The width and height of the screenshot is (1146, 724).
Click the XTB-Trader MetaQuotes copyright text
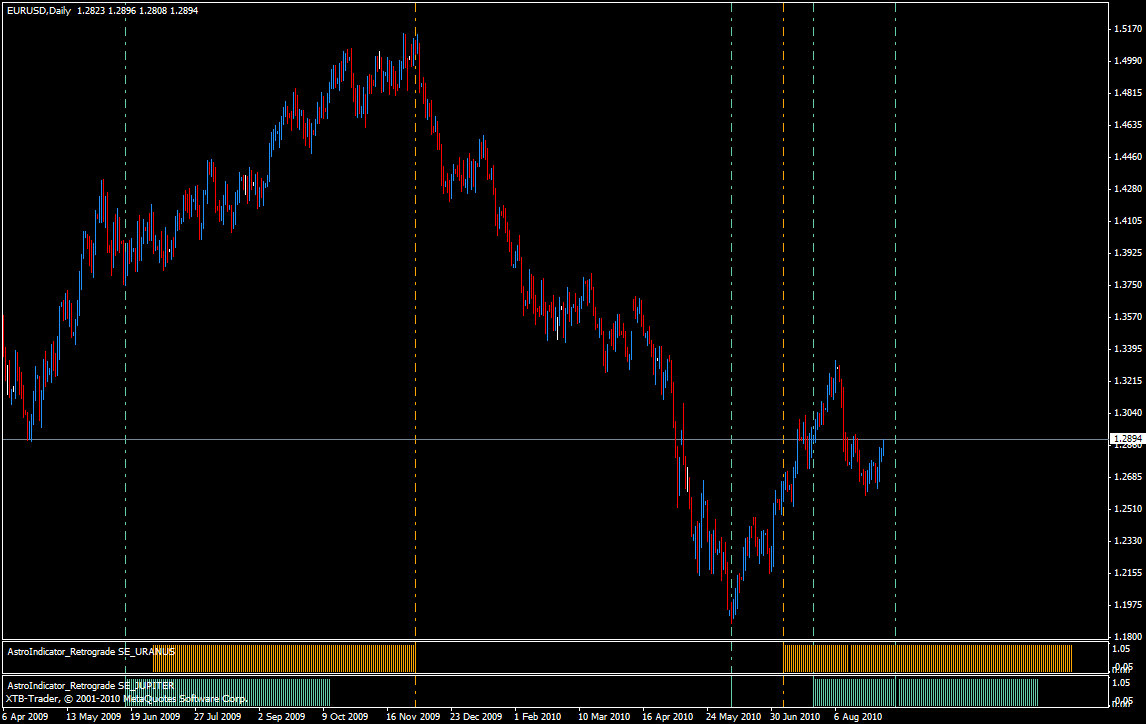[126, 699]
